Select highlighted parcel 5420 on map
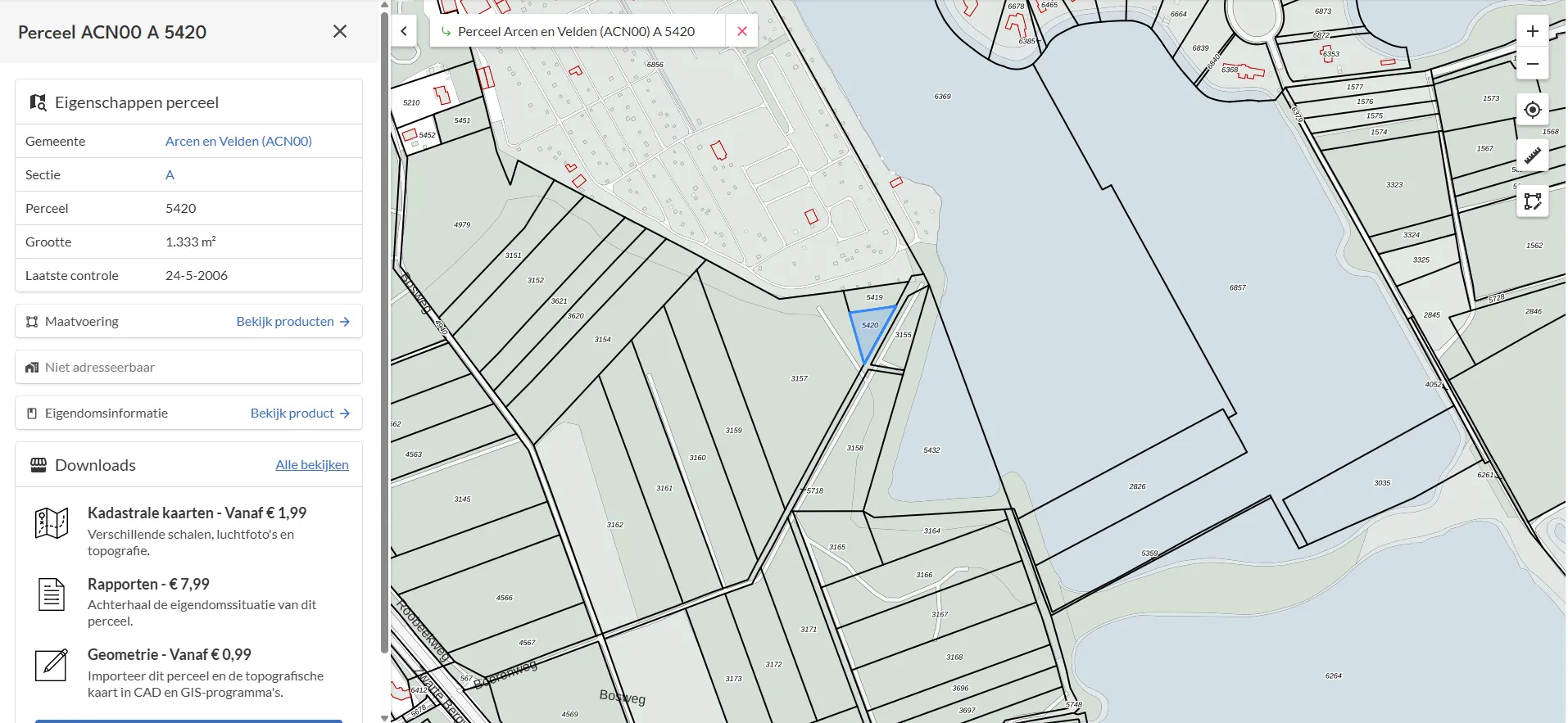 click(870, 326)
